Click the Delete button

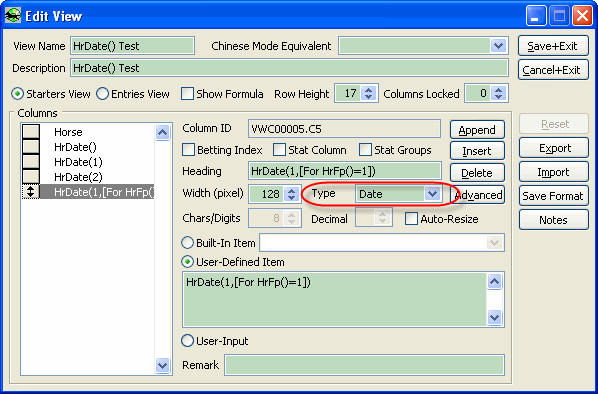tap(477, 173)
